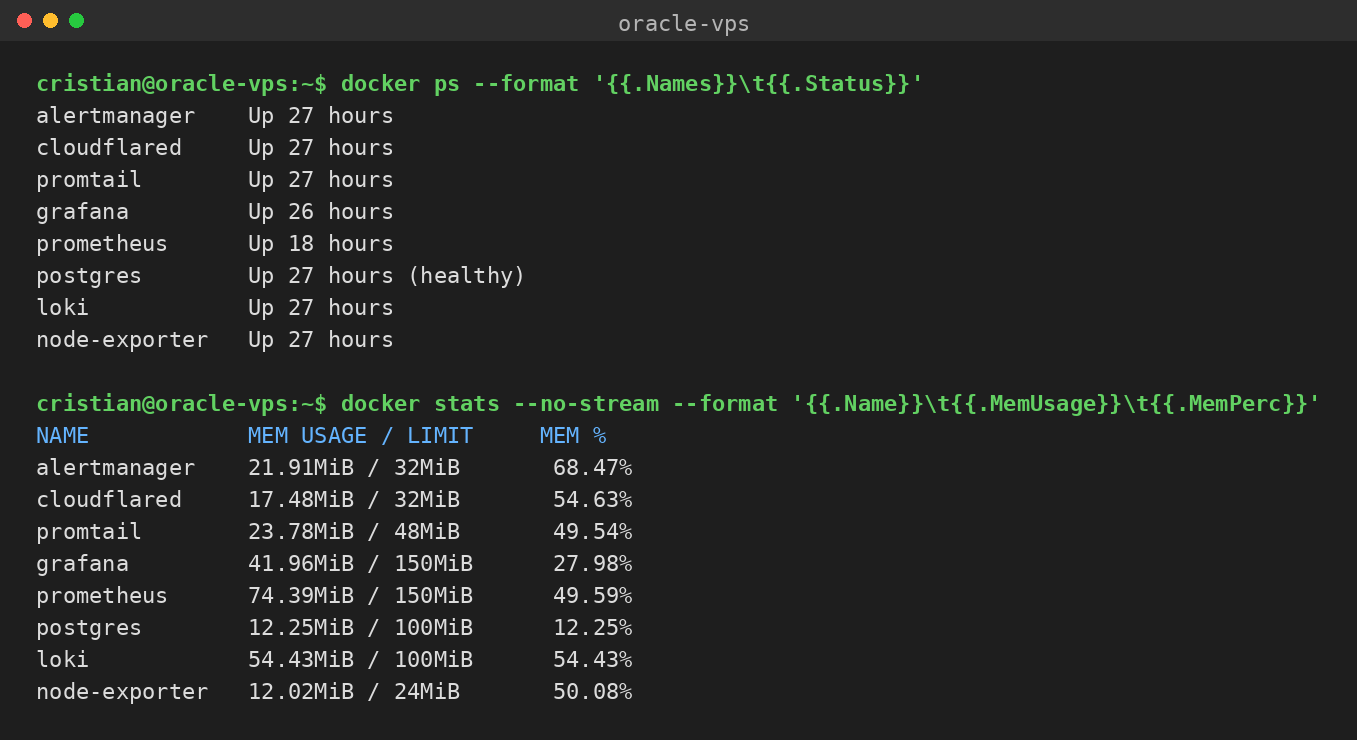Click the '74.39MiB / 150MiB' memory value
The image size is (1357, 740).
(360, 596)
